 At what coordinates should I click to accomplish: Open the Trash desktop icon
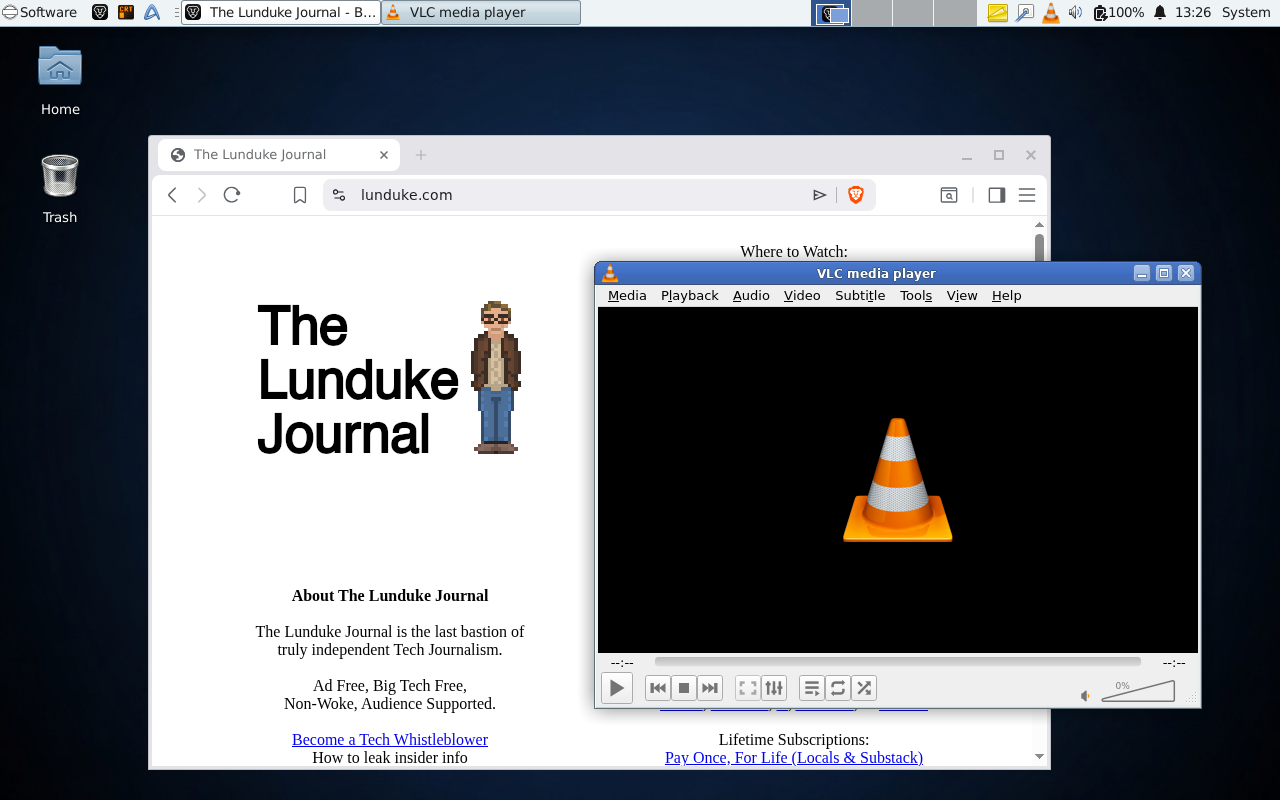coord(60,189)
